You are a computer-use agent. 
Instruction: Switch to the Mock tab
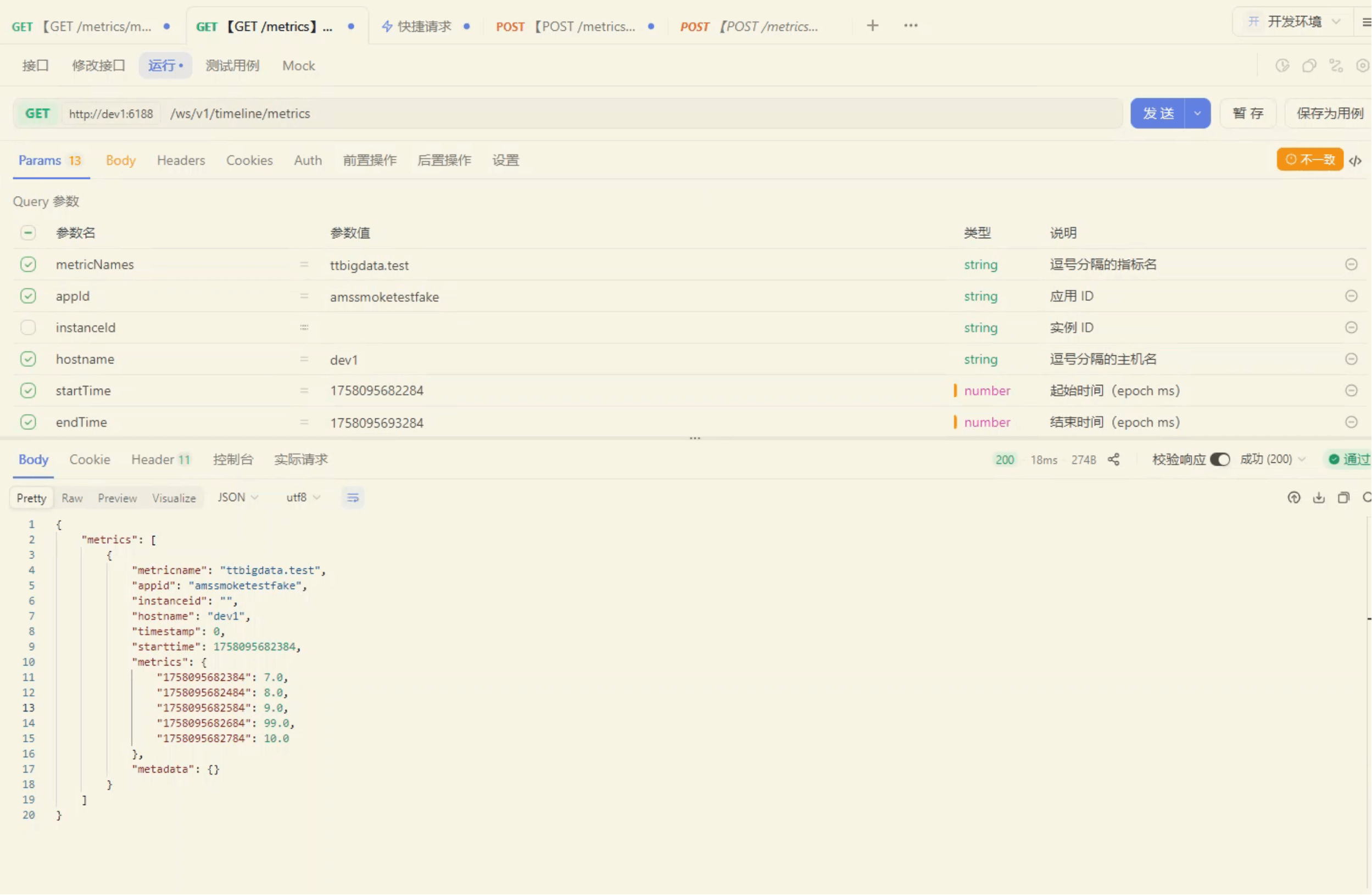299,66
